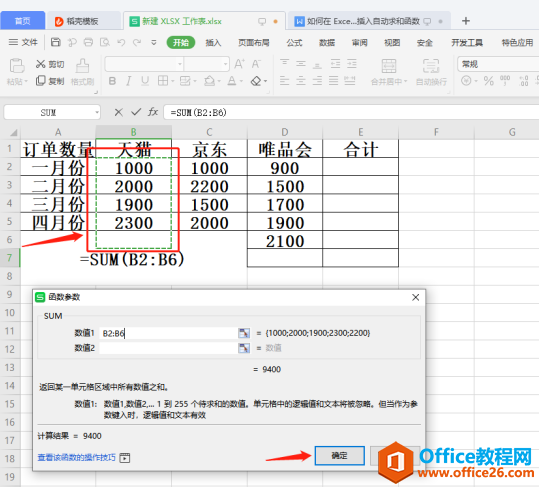
Task: Open 查看该函数的操作技巧 link
Action: tap(76, 458)
